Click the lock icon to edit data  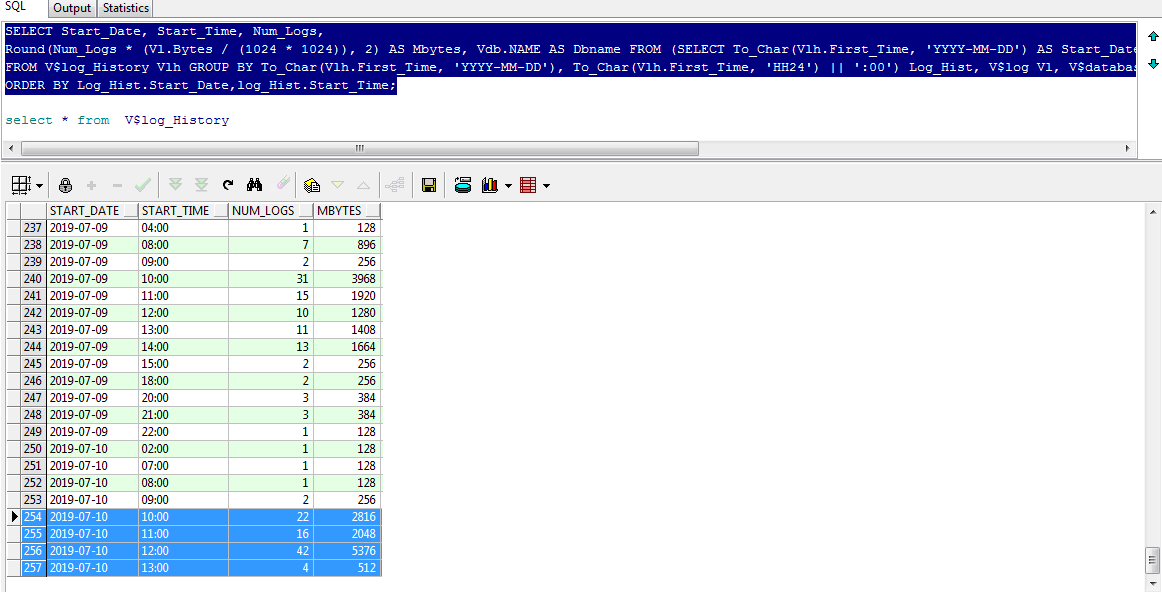[66, 185]
